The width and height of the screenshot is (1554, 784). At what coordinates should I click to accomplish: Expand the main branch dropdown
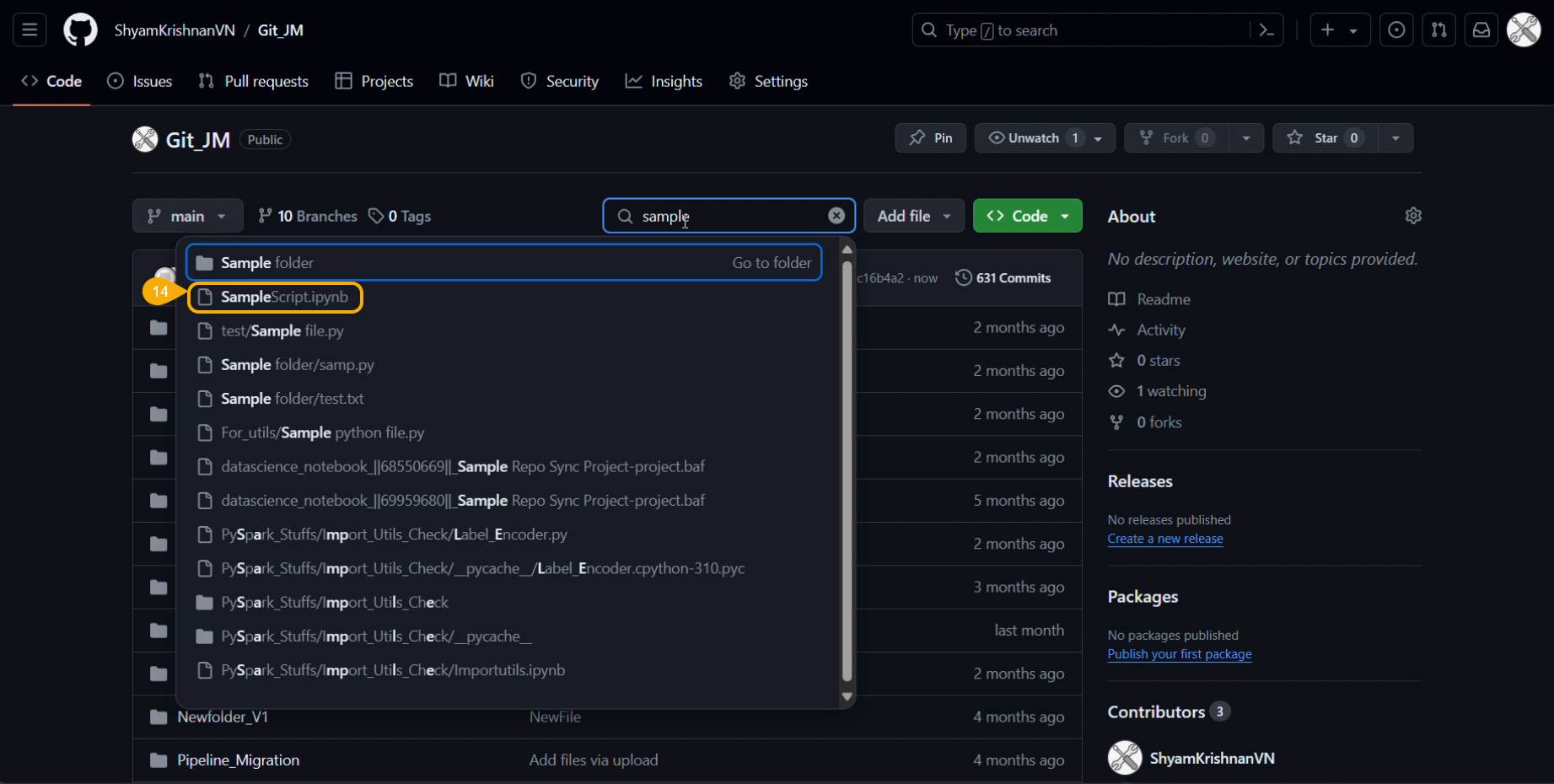187,216
